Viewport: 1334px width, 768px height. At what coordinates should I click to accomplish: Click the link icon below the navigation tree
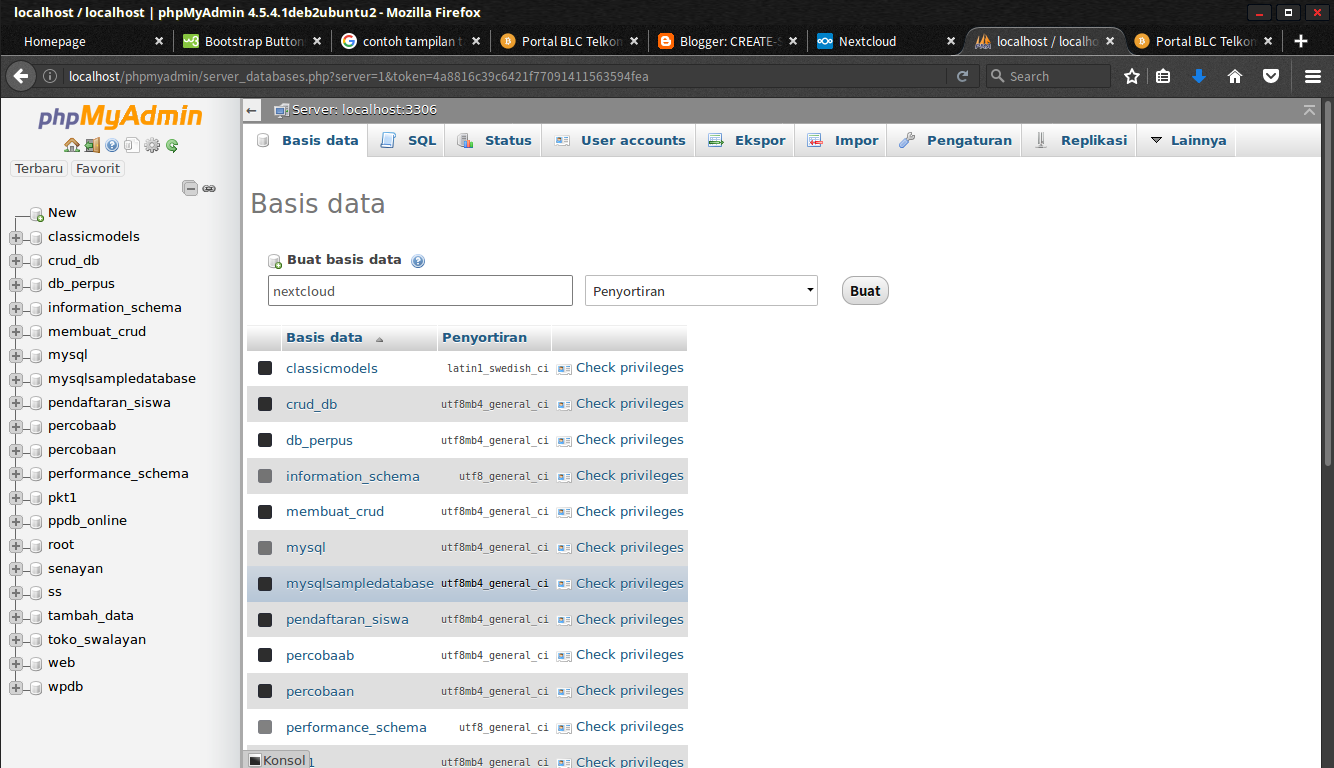[209, 188]
